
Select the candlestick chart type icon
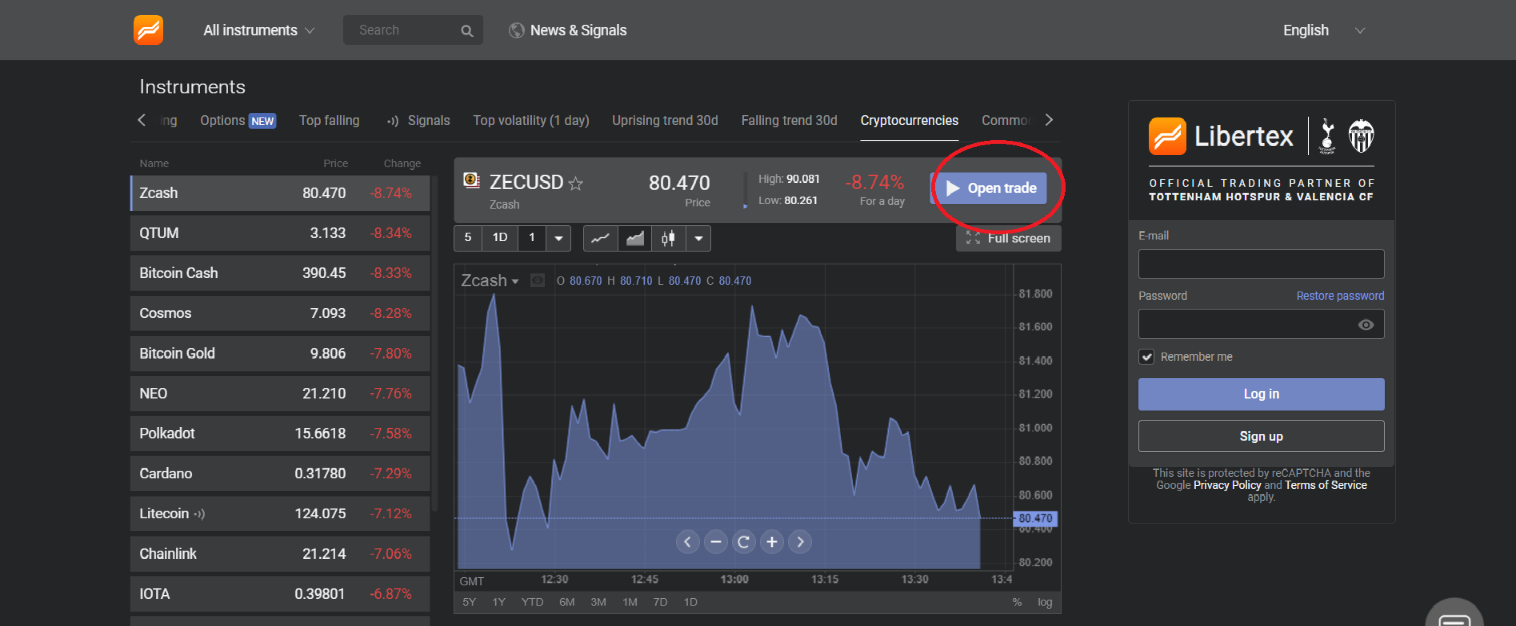(668, 238)
